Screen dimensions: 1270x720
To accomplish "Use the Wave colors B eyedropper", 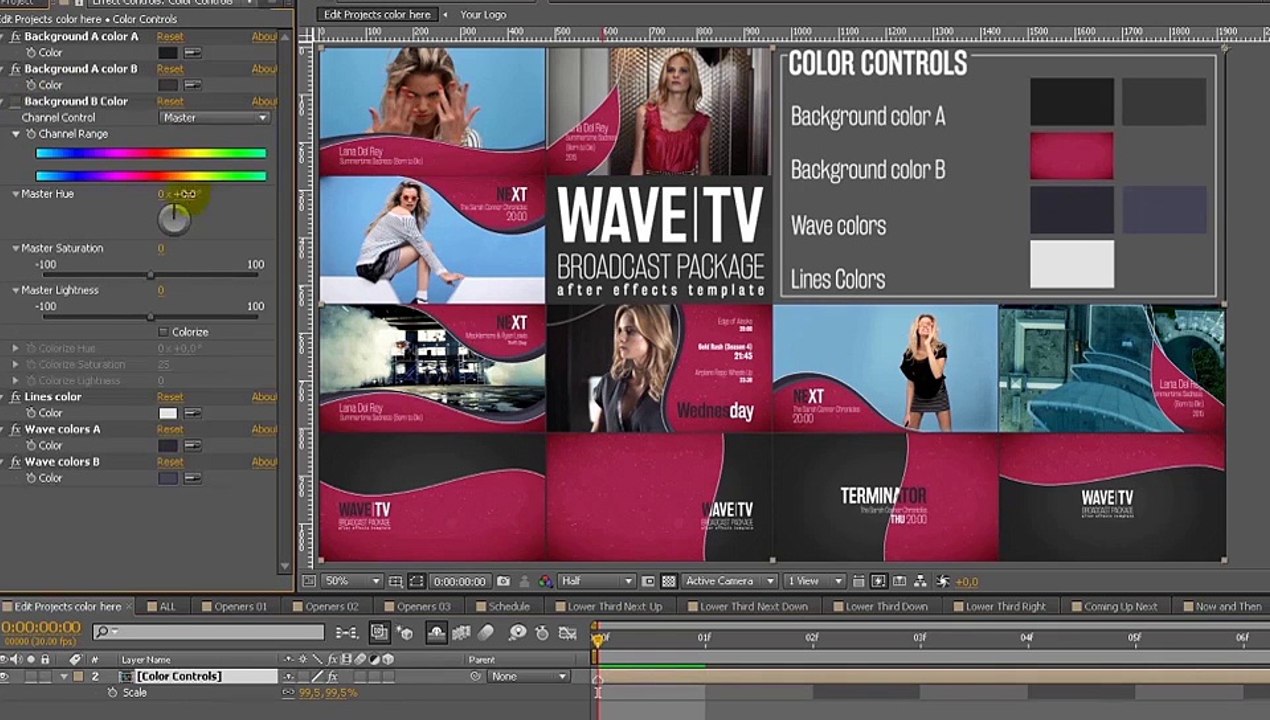I will [192, 478].
